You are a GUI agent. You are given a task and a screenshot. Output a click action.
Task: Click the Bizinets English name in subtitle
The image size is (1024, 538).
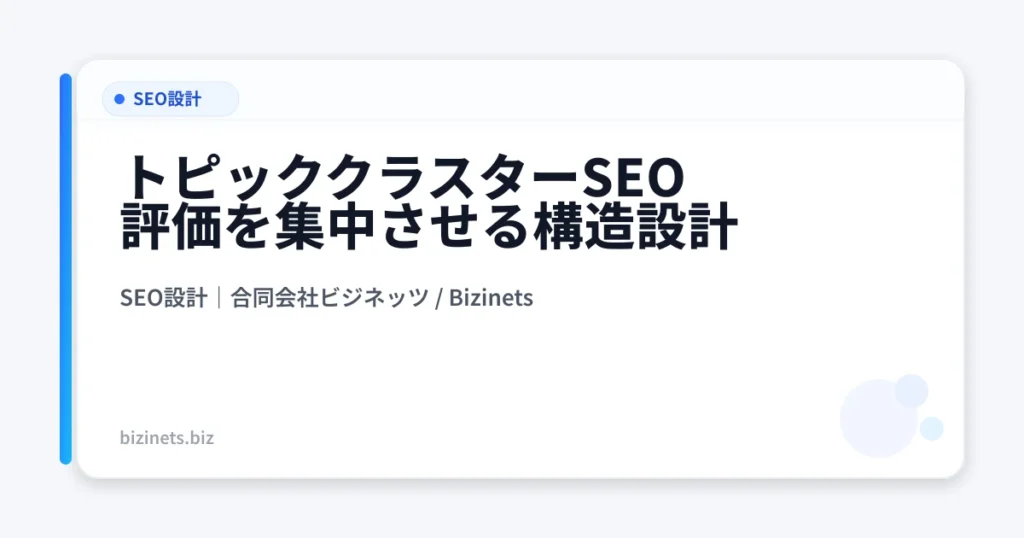pos(492,297)
